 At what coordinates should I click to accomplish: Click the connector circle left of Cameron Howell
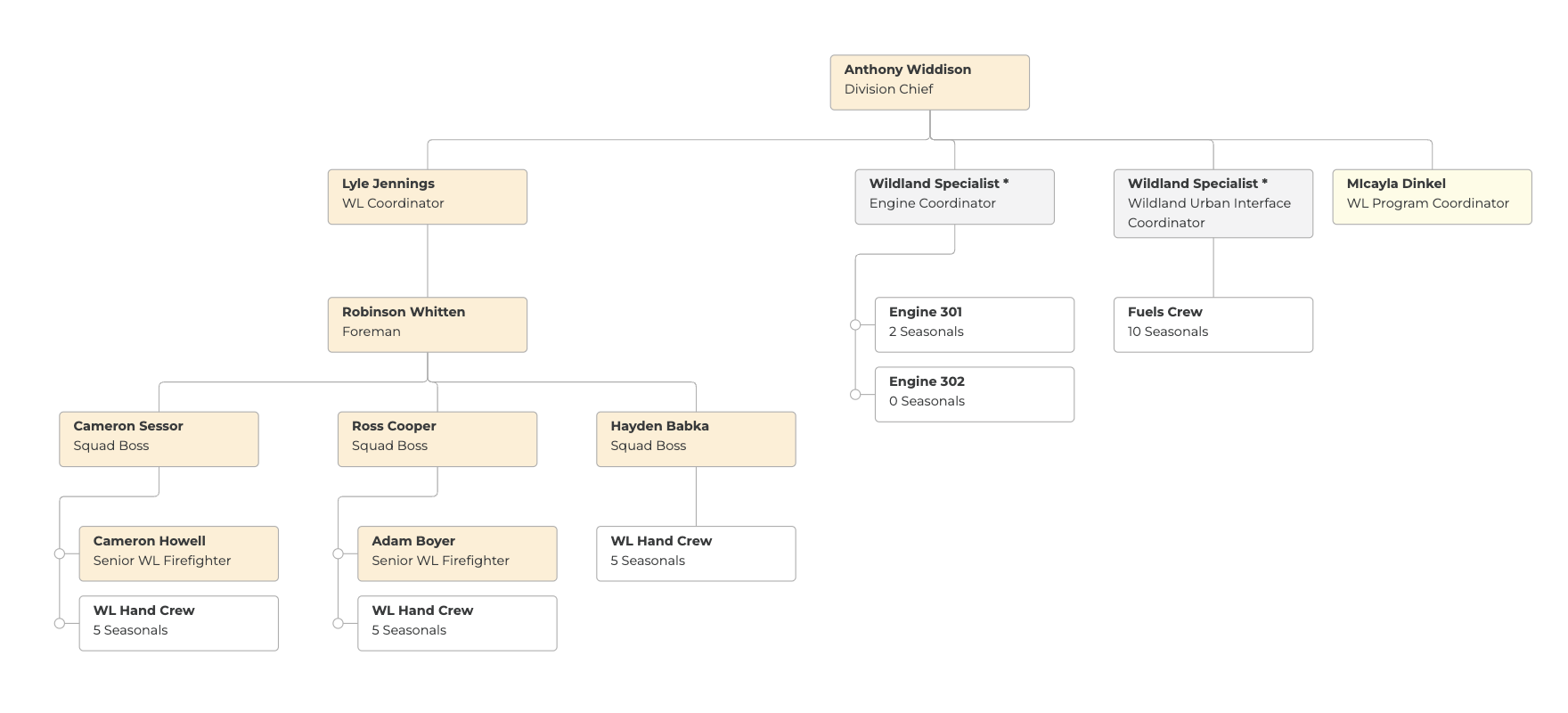point(60,553)
